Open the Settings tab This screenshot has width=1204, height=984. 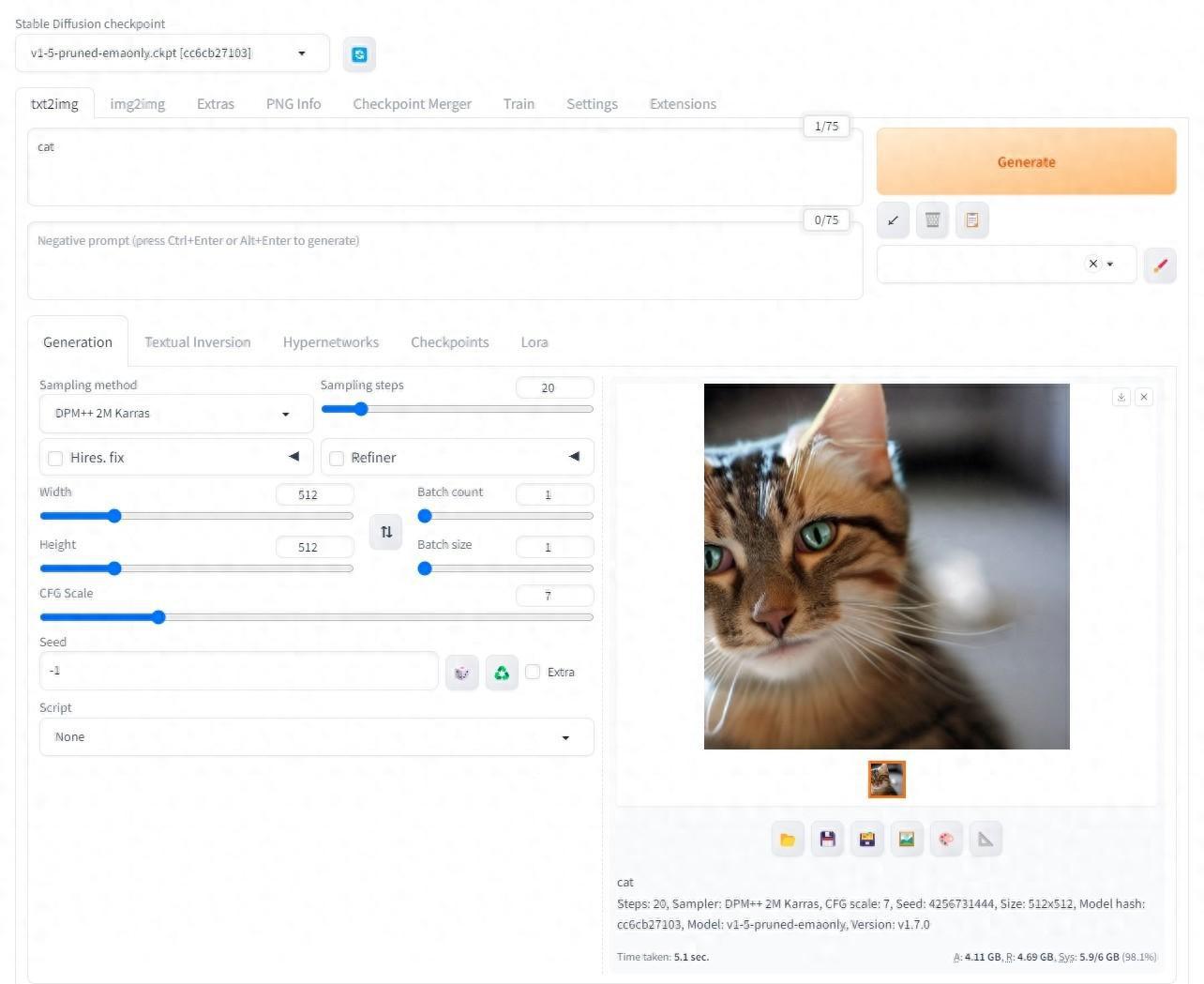click(x=592, y=104)
